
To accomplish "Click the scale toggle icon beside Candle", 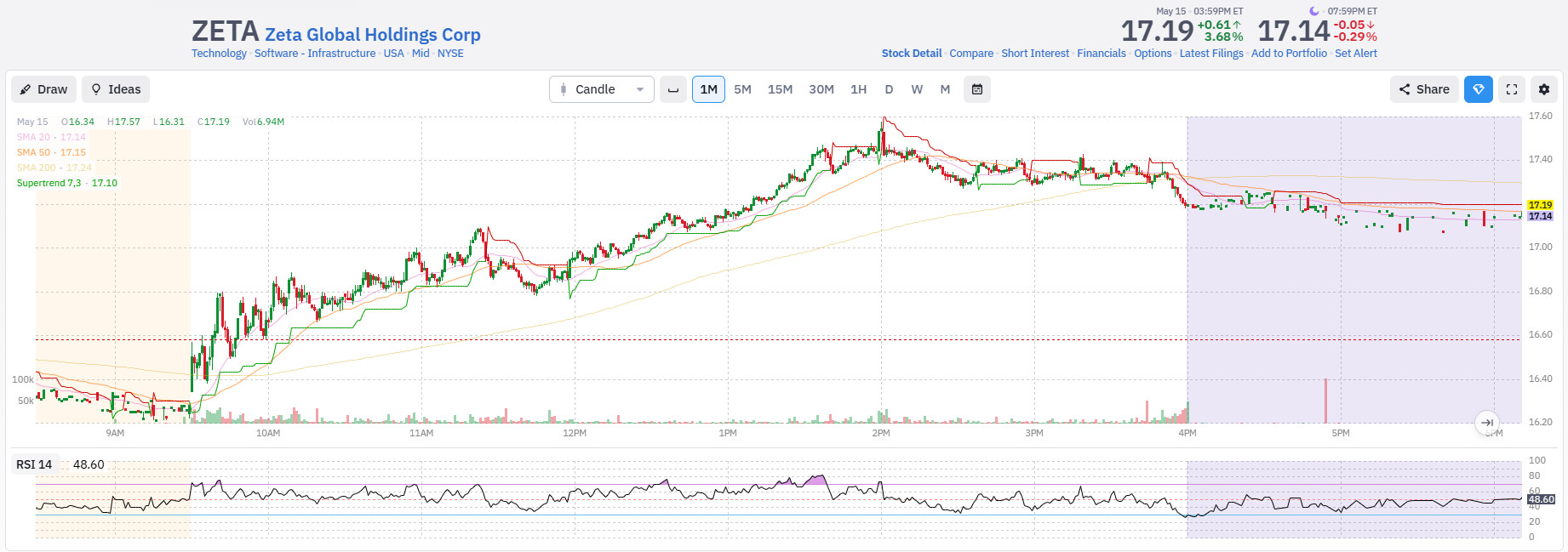I will (673, 89).
